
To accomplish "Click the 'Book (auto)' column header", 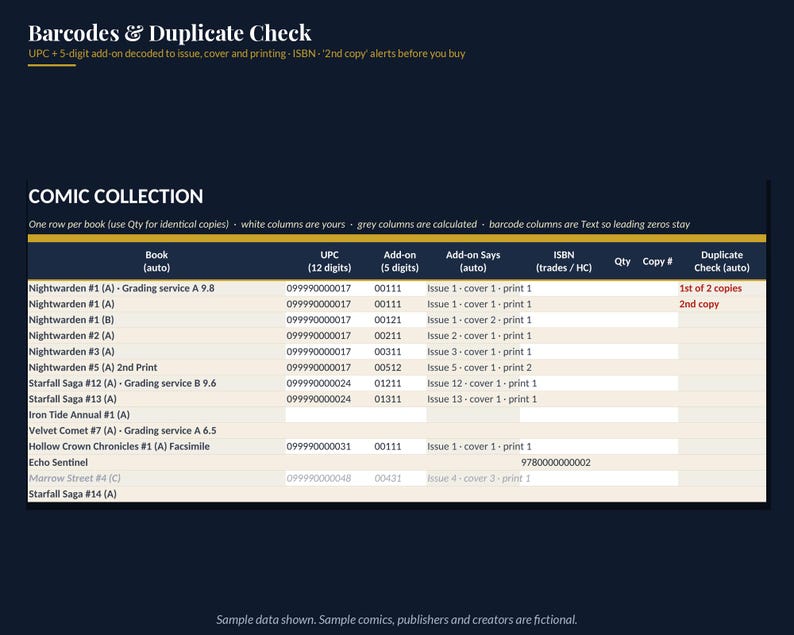I will pyautogui.click(x=156, y=261).
